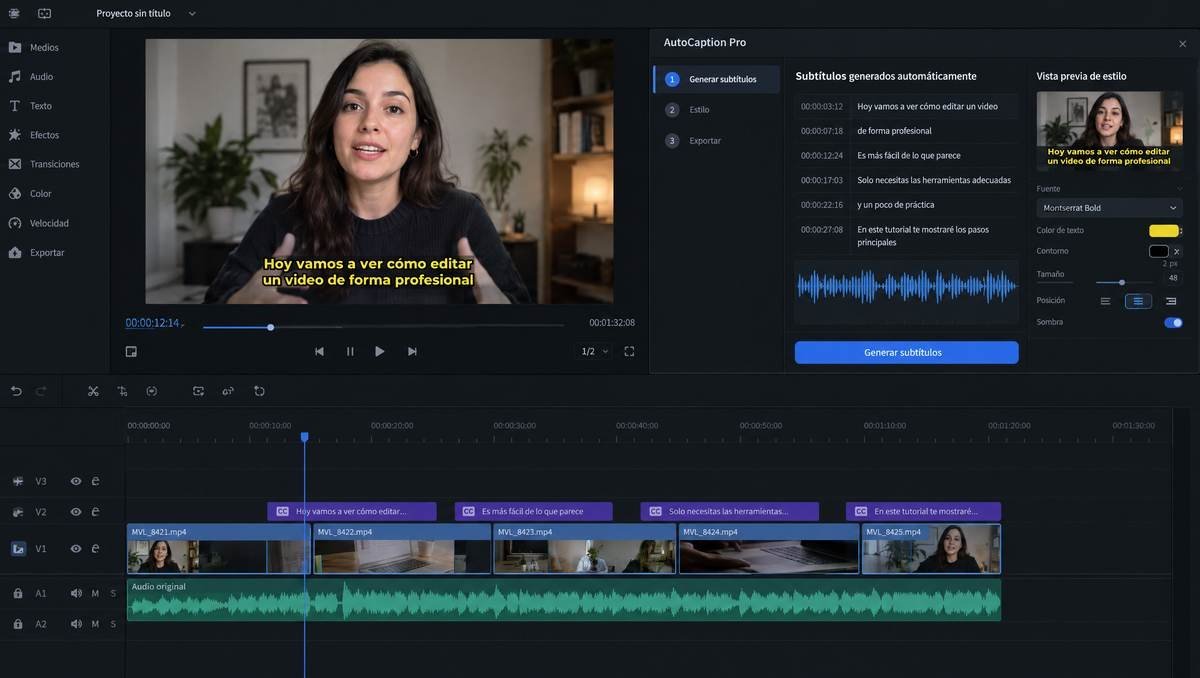Click the rotate icon in timeline toolbar
This screenshot has height=678, width=1200.
click(259, 391)
